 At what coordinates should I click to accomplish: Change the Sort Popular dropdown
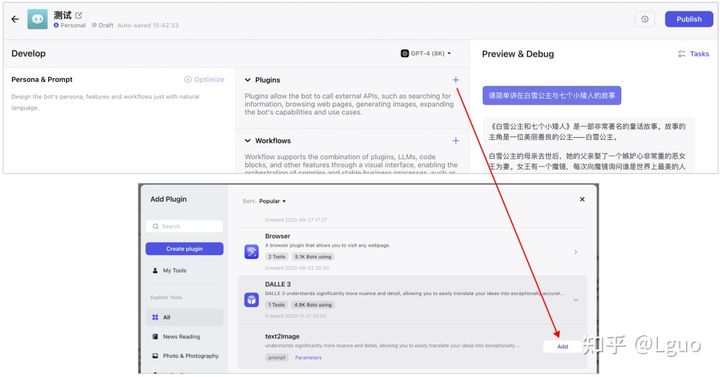(272, 201)
